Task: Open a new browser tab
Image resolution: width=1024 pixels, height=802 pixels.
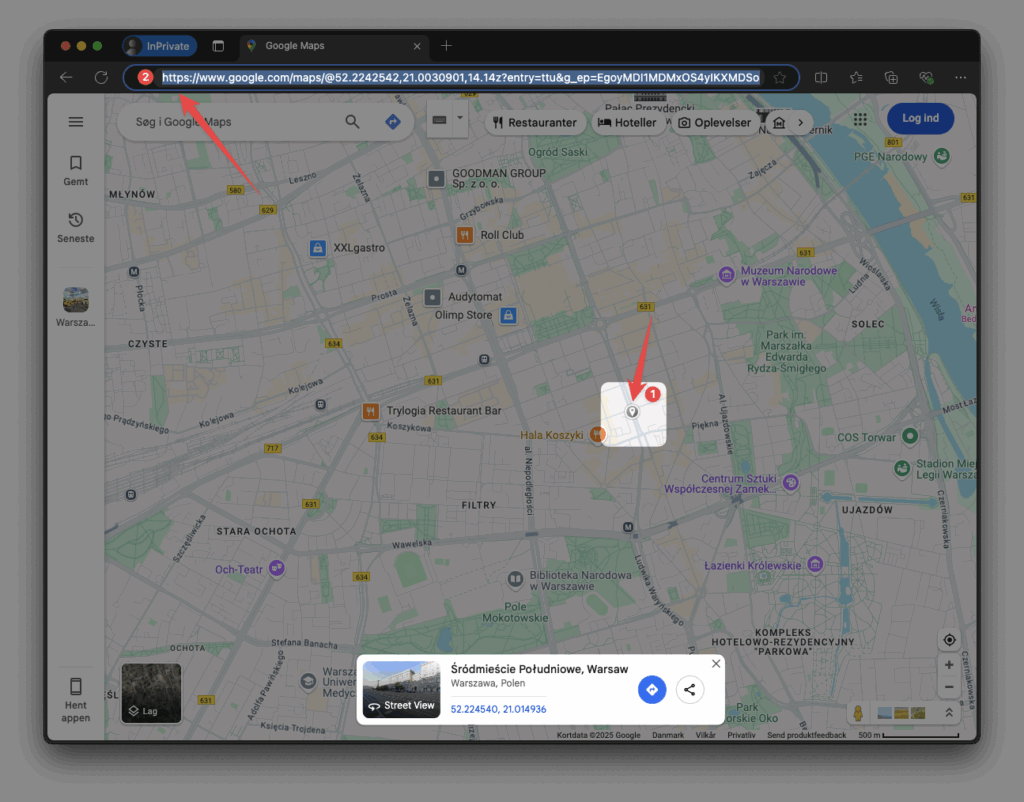Action: click(x=446, y=46)
